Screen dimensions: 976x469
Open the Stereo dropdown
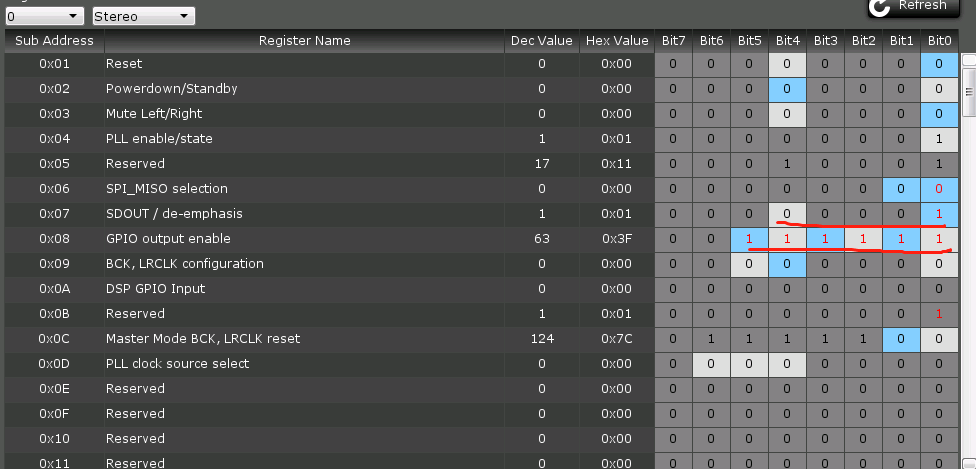point(143,16)
